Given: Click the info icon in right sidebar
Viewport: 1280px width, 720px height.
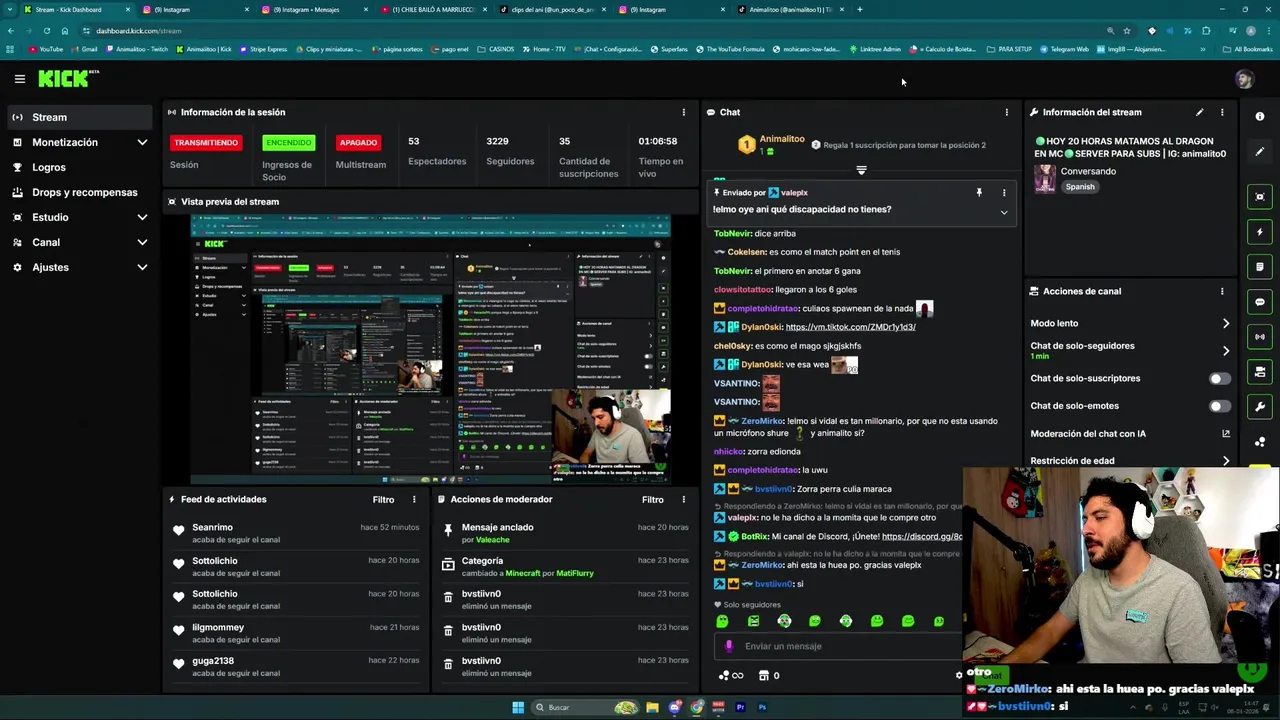Looking at the screenshot, I should 1260,116.
